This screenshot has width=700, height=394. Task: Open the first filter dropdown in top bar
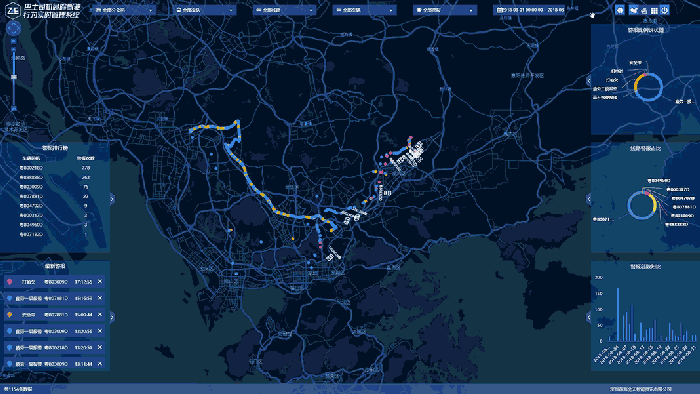pos(124,10)
